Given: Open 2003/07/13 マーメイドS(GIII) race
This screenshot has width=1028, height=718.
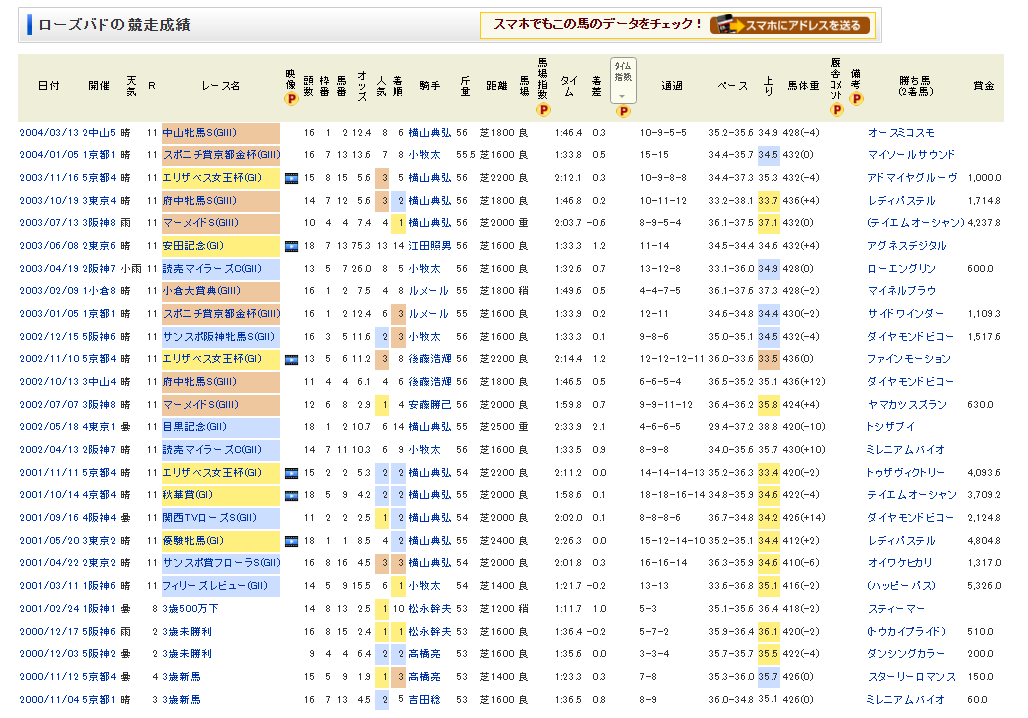Looking at the screenshot, I should [201, 223].
